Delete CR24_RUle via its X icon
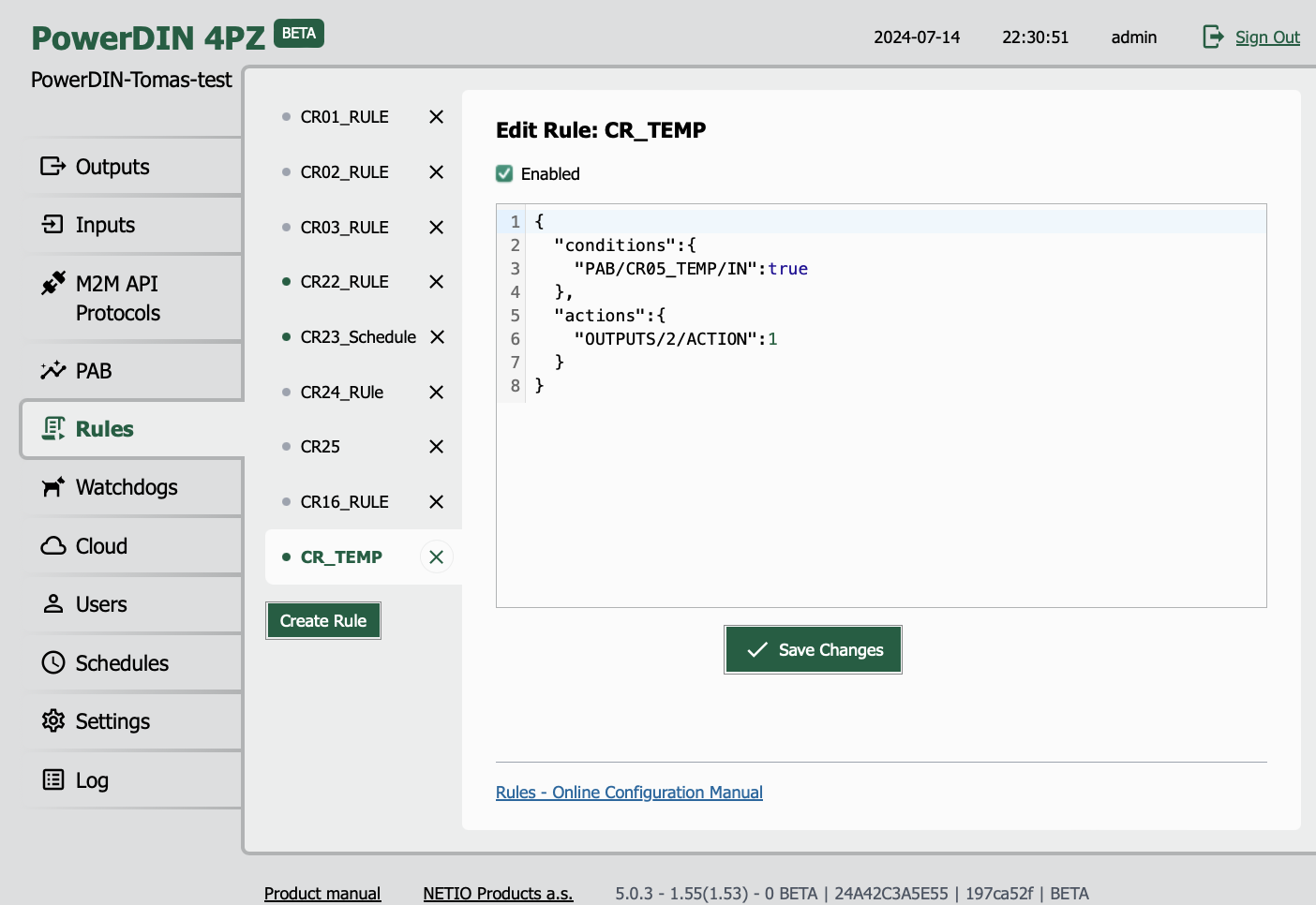This screenshot has width=1316, height=905. click(x=436, y=393)
